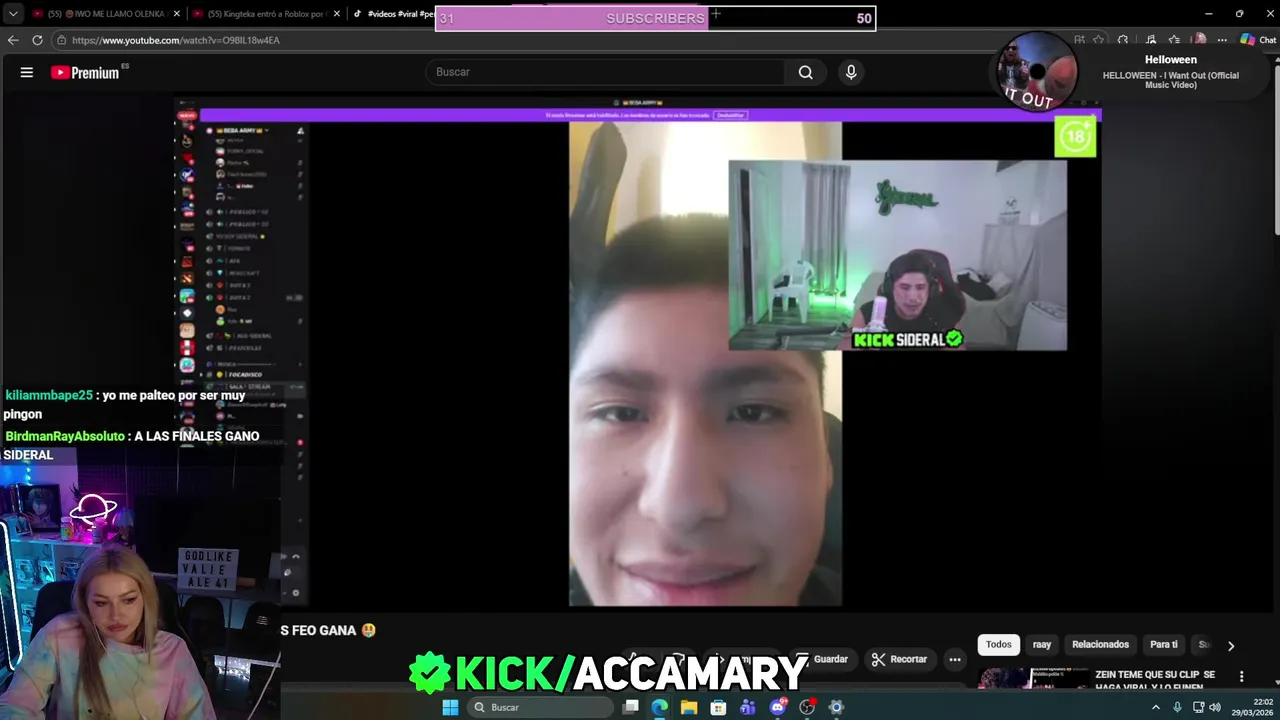1280x720 pixels.
Task: Open Teams from the taskbar
Action: 748,707
